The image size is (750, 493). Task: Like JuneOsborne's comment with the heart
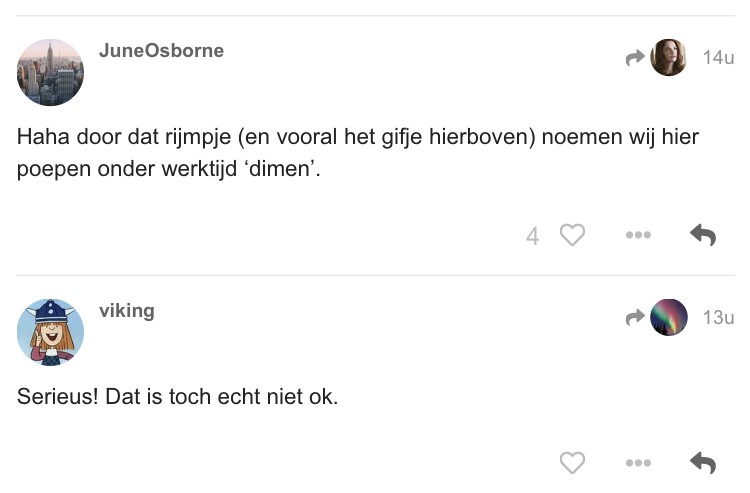572,235
